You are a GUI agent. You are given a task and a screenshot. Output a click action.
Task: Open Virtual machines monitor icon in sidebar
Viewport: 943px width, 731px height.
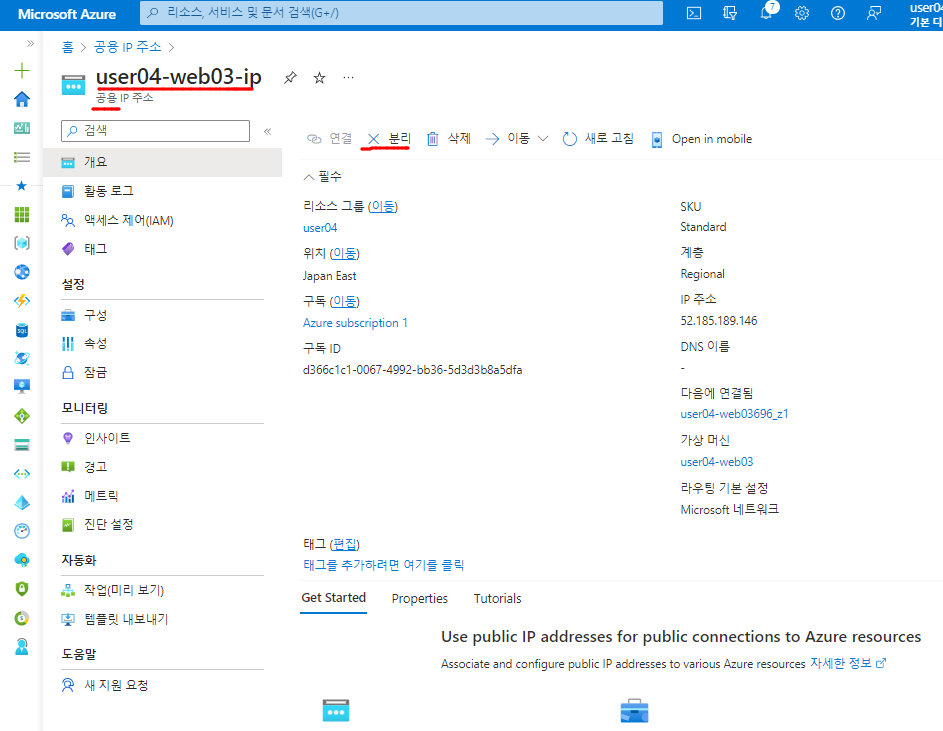22,386
